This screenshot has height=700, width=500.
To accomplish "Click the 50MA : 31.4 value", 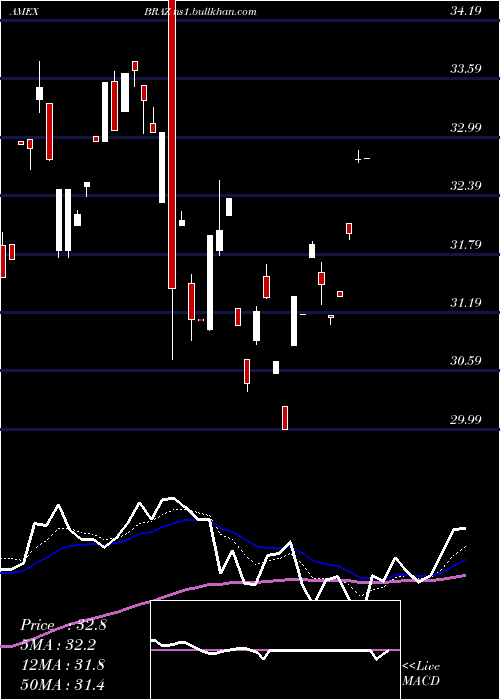I will tap(63, 684).
